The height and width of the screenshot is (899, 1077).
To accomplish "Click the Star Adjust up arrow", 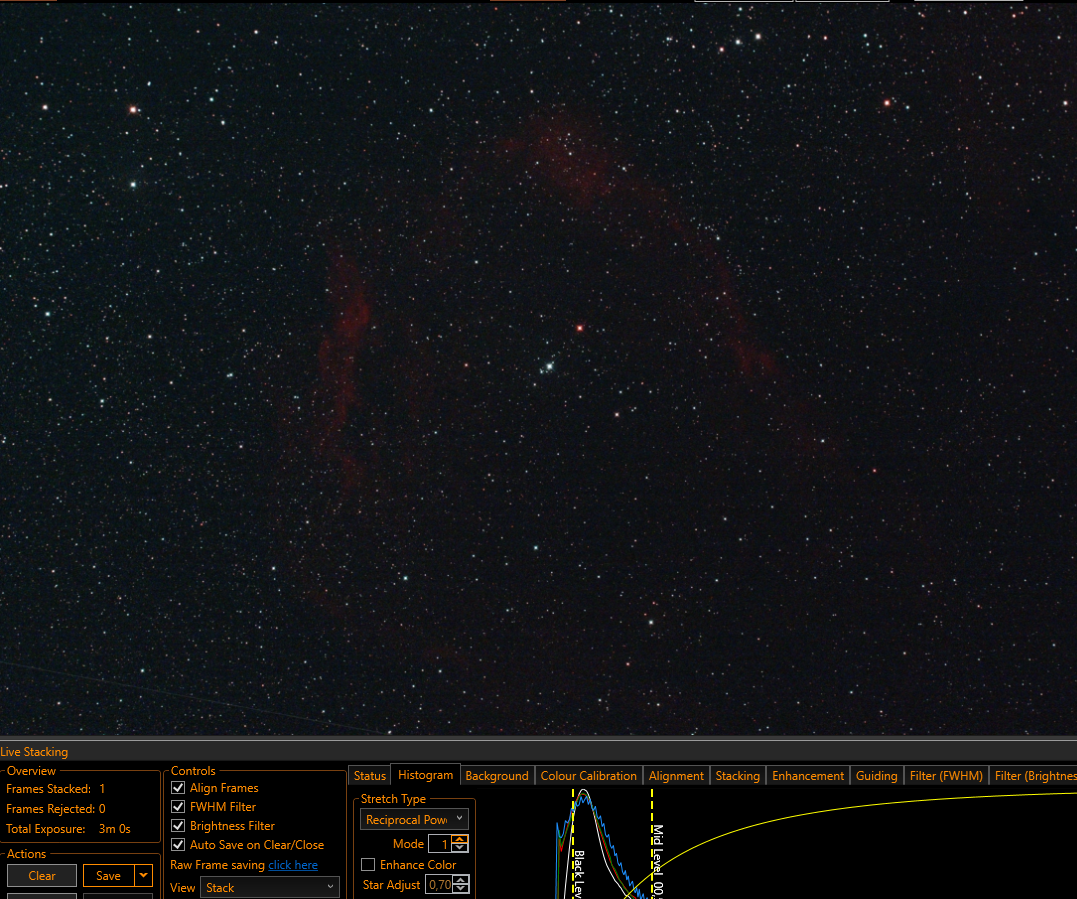I will pyautogui.click(x=462, y=880).
